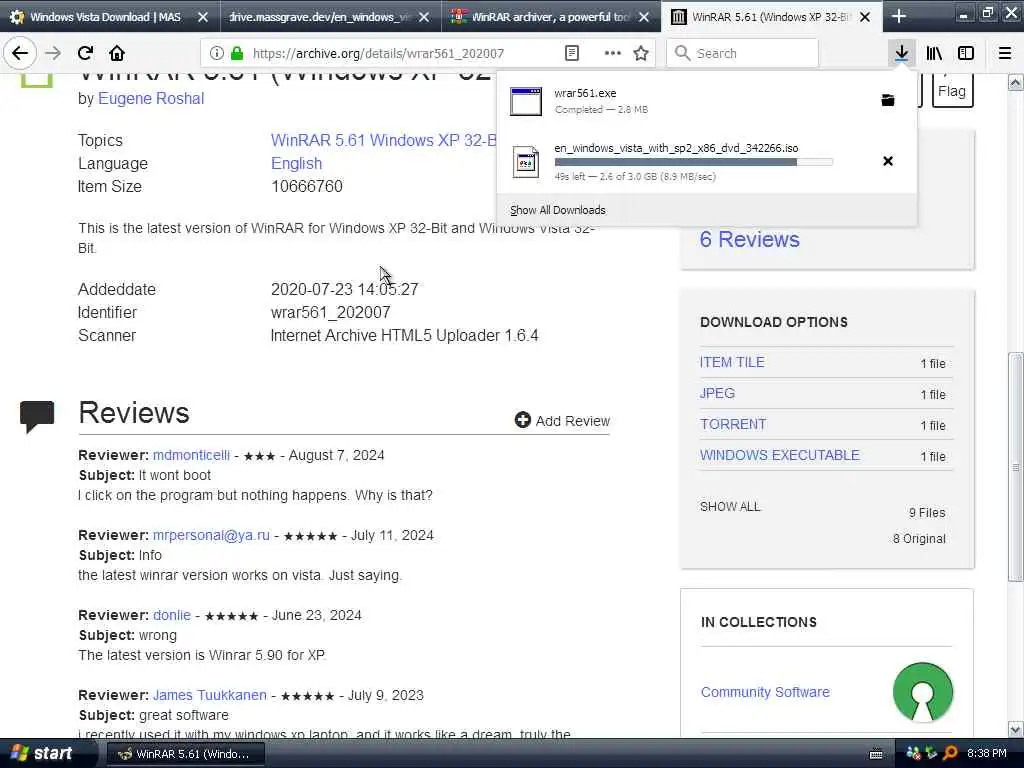Open the Community Software collection link
The height and width of the screenshot is (768, 1024).
coord(765,692)
